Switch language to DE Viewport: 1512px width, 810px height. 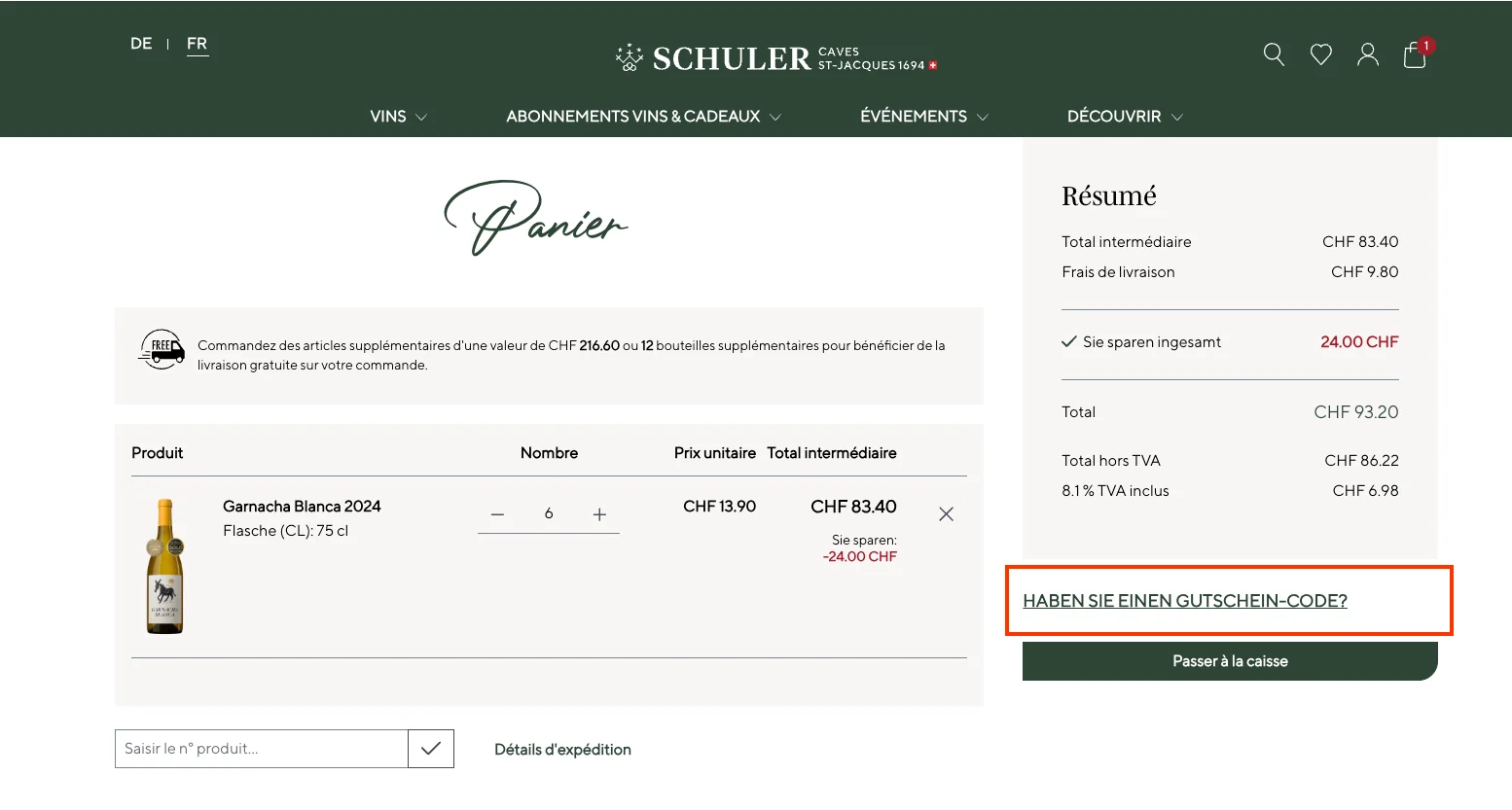pyautogui.click(x=140, y=44)
